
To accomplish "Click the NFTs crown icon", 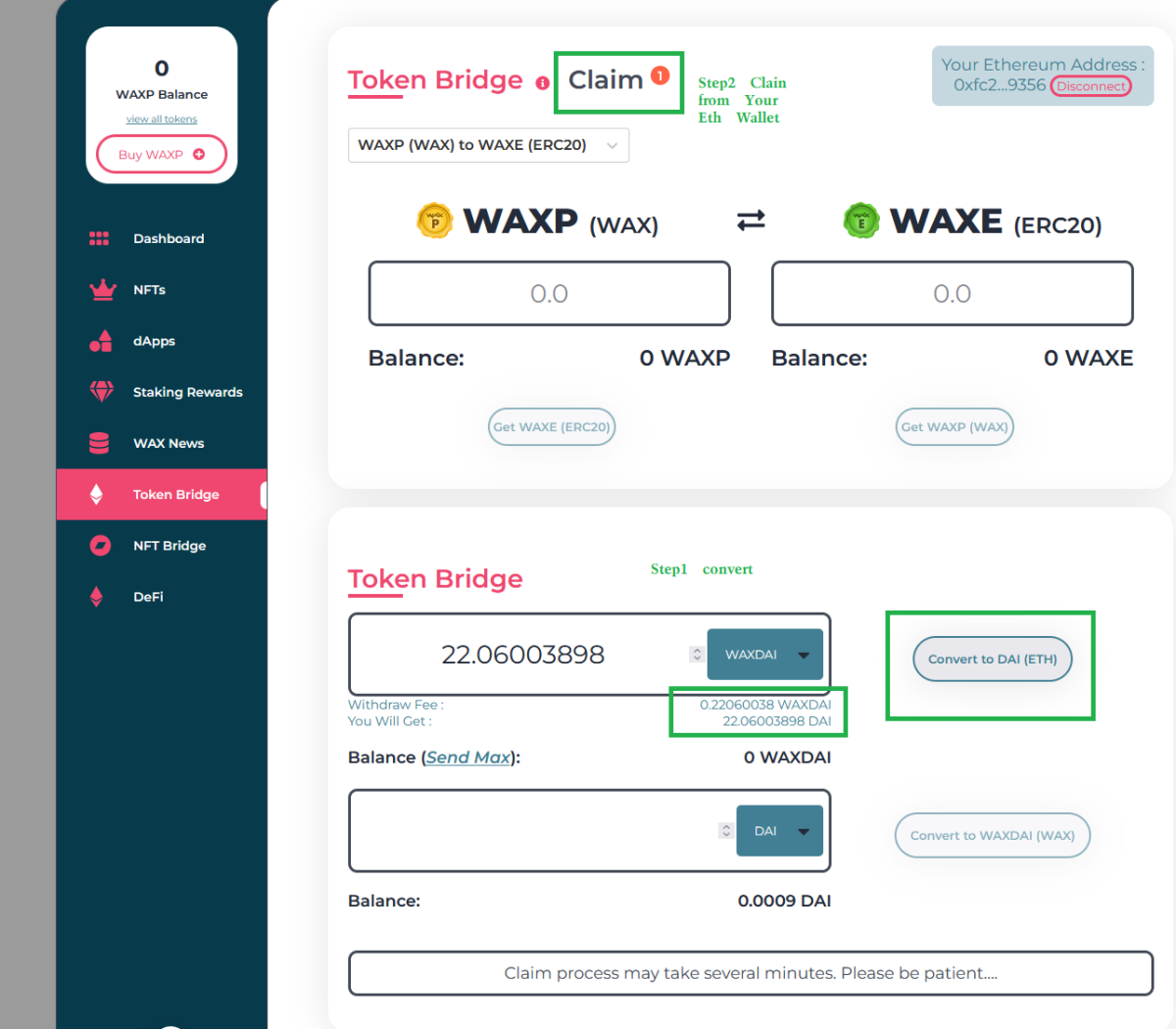I will coord(101,289).
